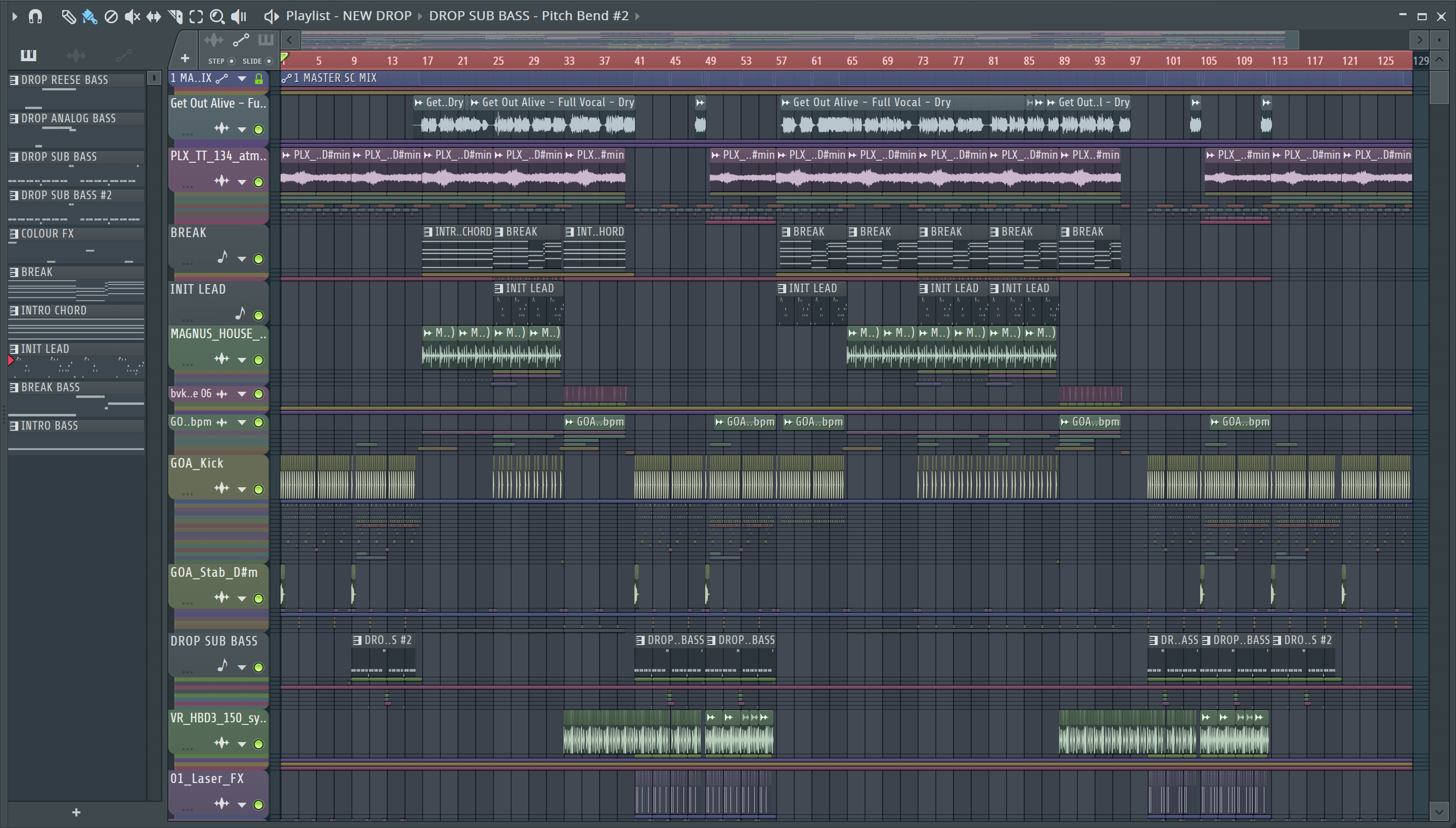Image resolution: width=1456 pixels, height=828 pixels.
Task: Open the NEW DROP arrangement breadcrumb
Action: click(x=377, y=16)
